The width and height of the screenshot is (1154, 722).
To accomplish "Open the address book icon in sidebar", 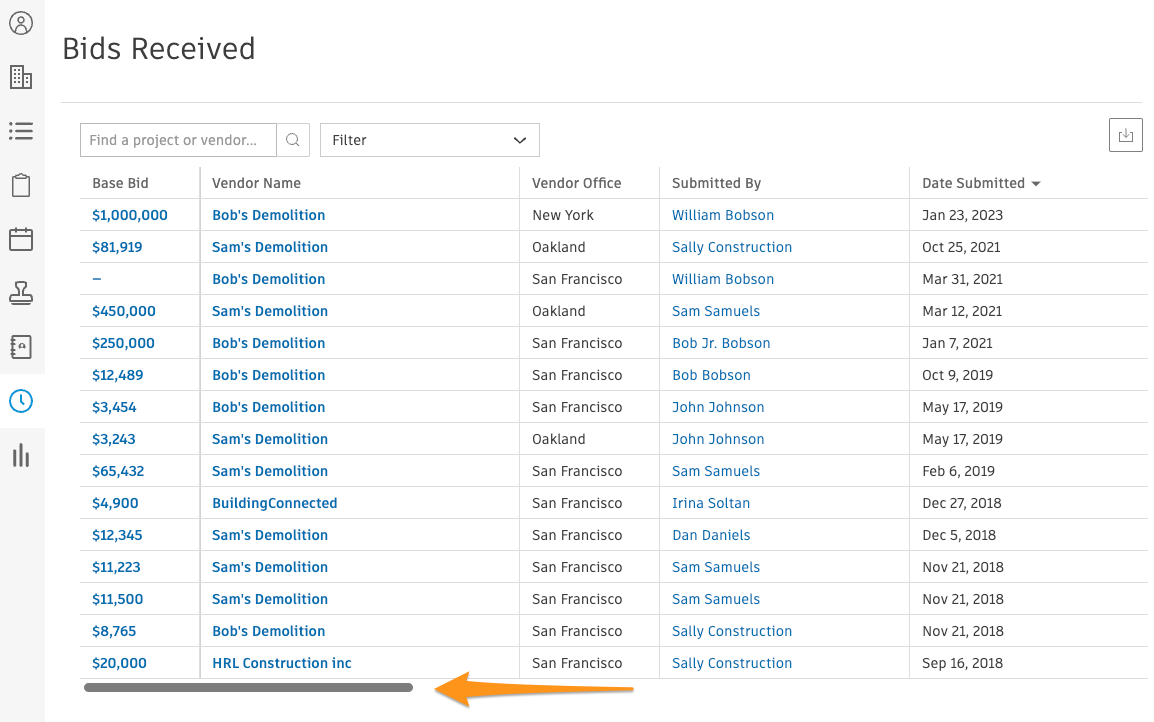I will (x=21, y=347).
